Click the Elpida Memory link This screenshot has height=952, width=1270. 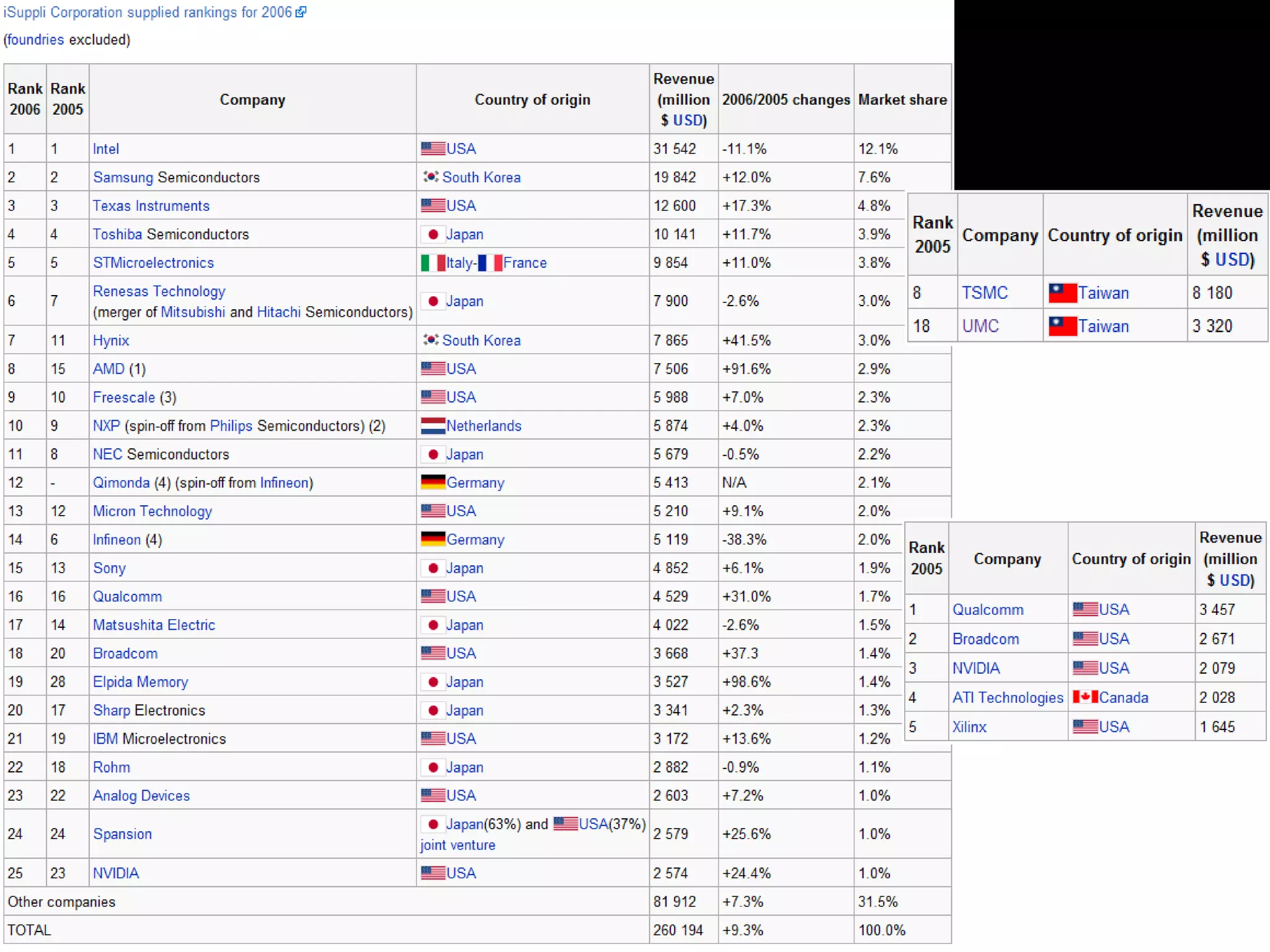point(140,682)
